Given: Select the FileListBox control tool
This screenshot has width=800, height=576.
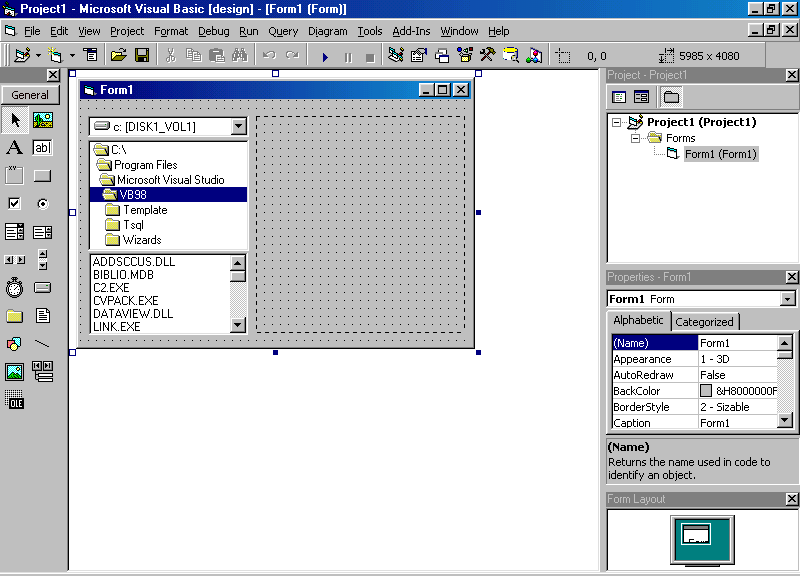Looking at the screenshot, I should click(43, 316).
